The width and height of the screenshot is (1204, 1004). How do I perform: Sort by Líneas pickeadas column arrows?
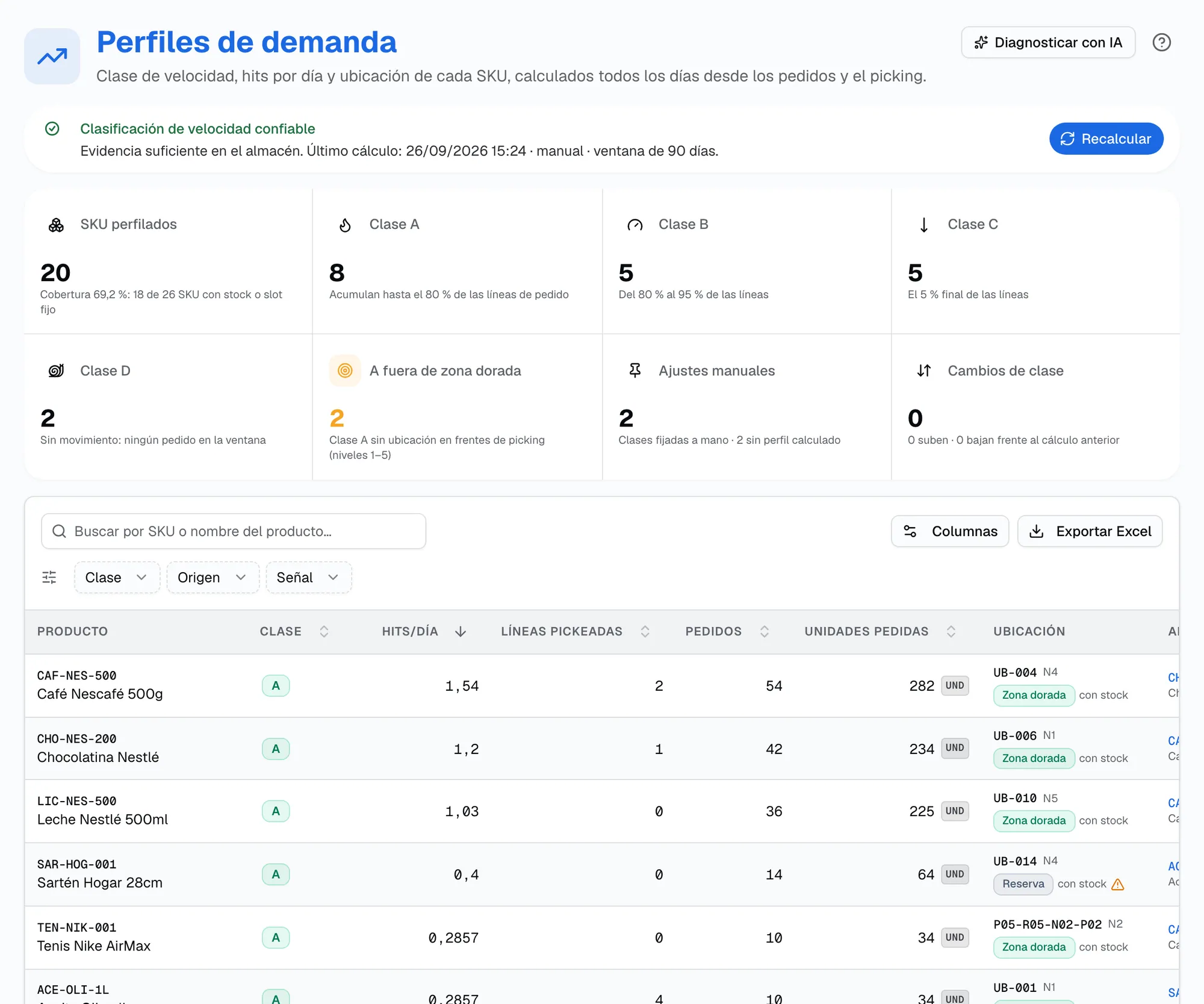click(645, 631)
